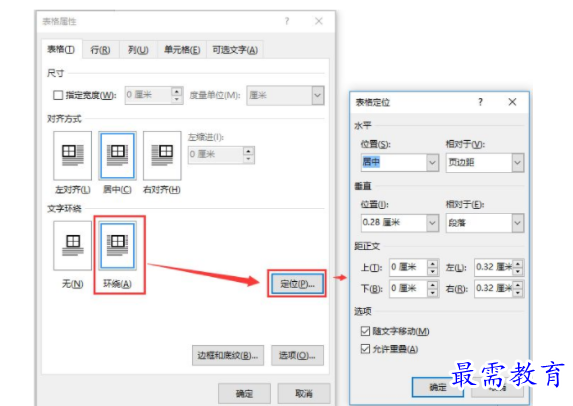Decrease the 左缩进 spinner value
This screenshot has width=573, height=406.
click(x=248, y=159)
